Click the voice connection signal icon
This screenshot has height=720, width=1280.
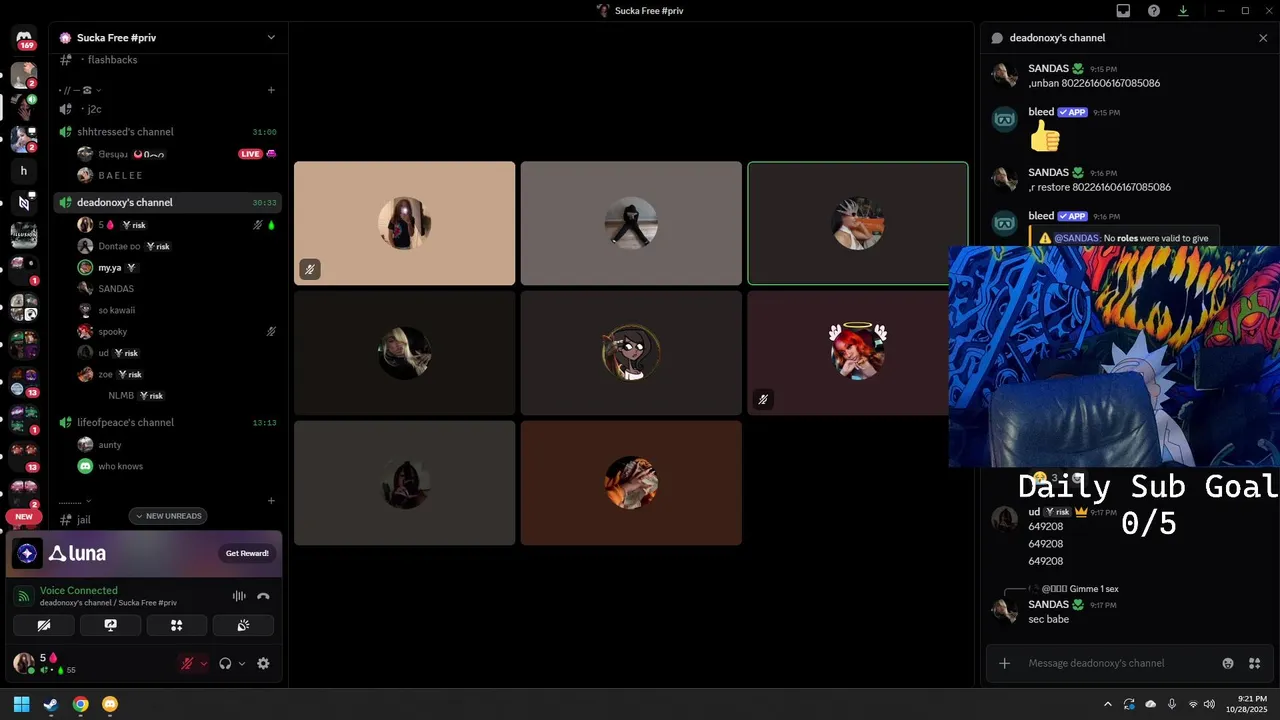tap(24, 596)
